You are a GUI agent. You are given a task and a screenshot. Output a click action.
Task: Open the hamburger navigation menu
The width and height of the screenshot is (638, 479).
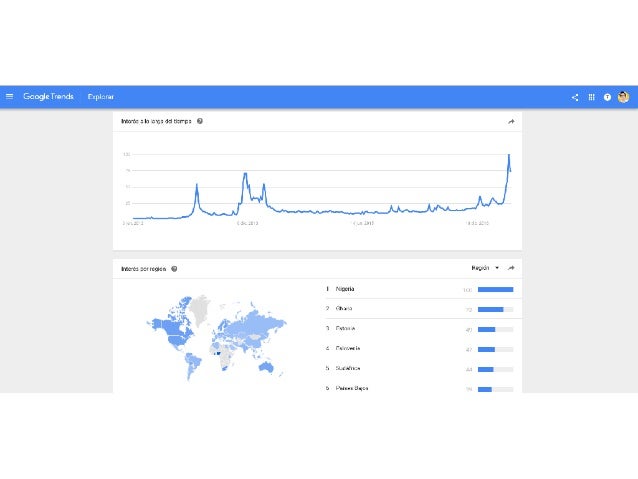pyautogui.click(x=10, y=97)
